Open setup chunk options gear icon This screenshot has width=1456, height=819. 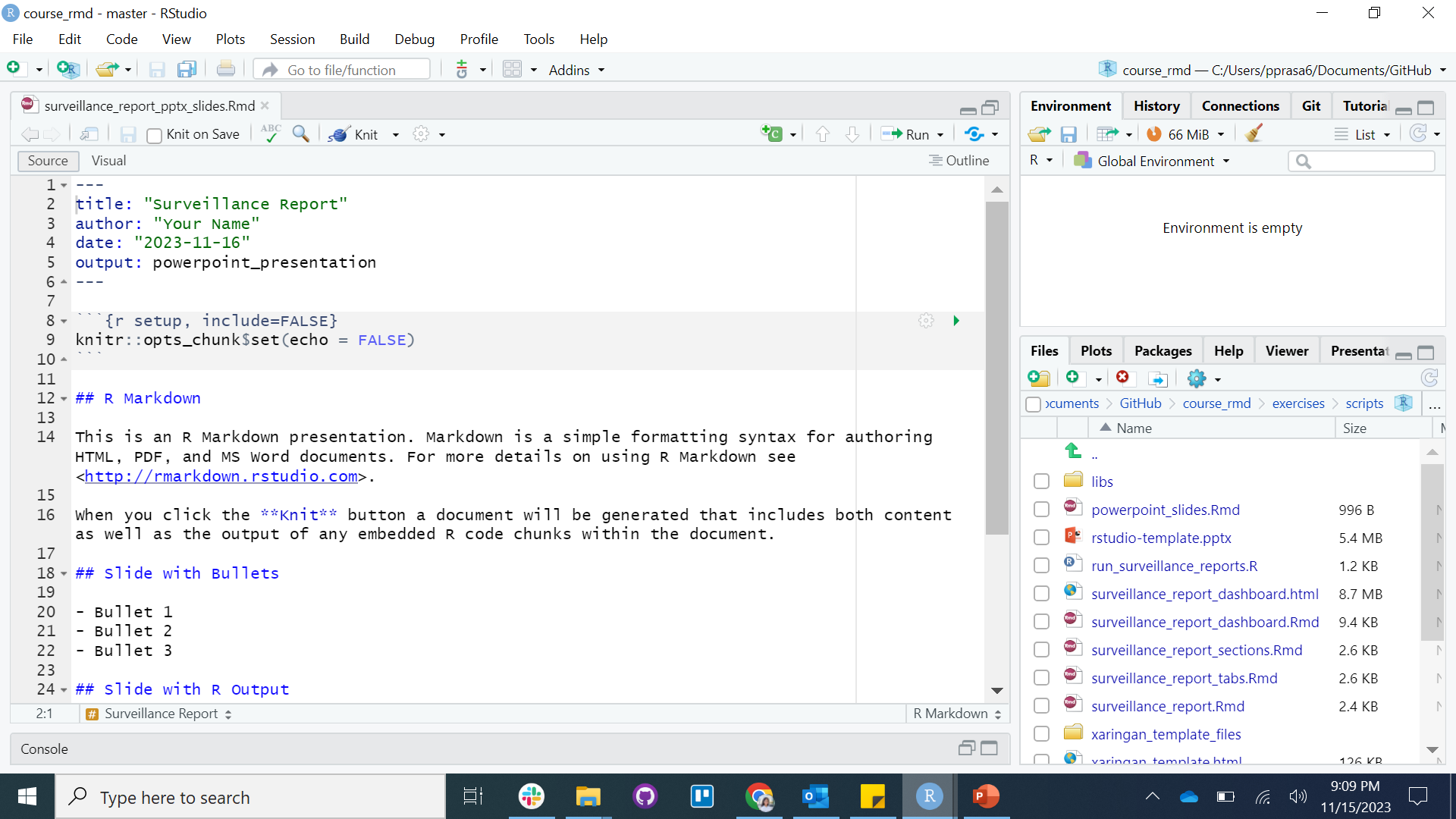coord(926,321)
